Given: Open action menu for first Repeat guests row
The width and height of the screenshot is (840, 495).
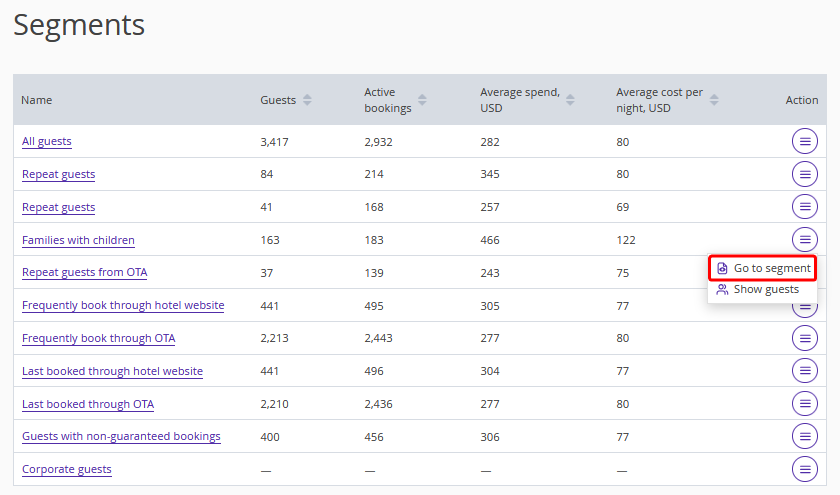Looking at the screenshot, I should pos(804,175).
